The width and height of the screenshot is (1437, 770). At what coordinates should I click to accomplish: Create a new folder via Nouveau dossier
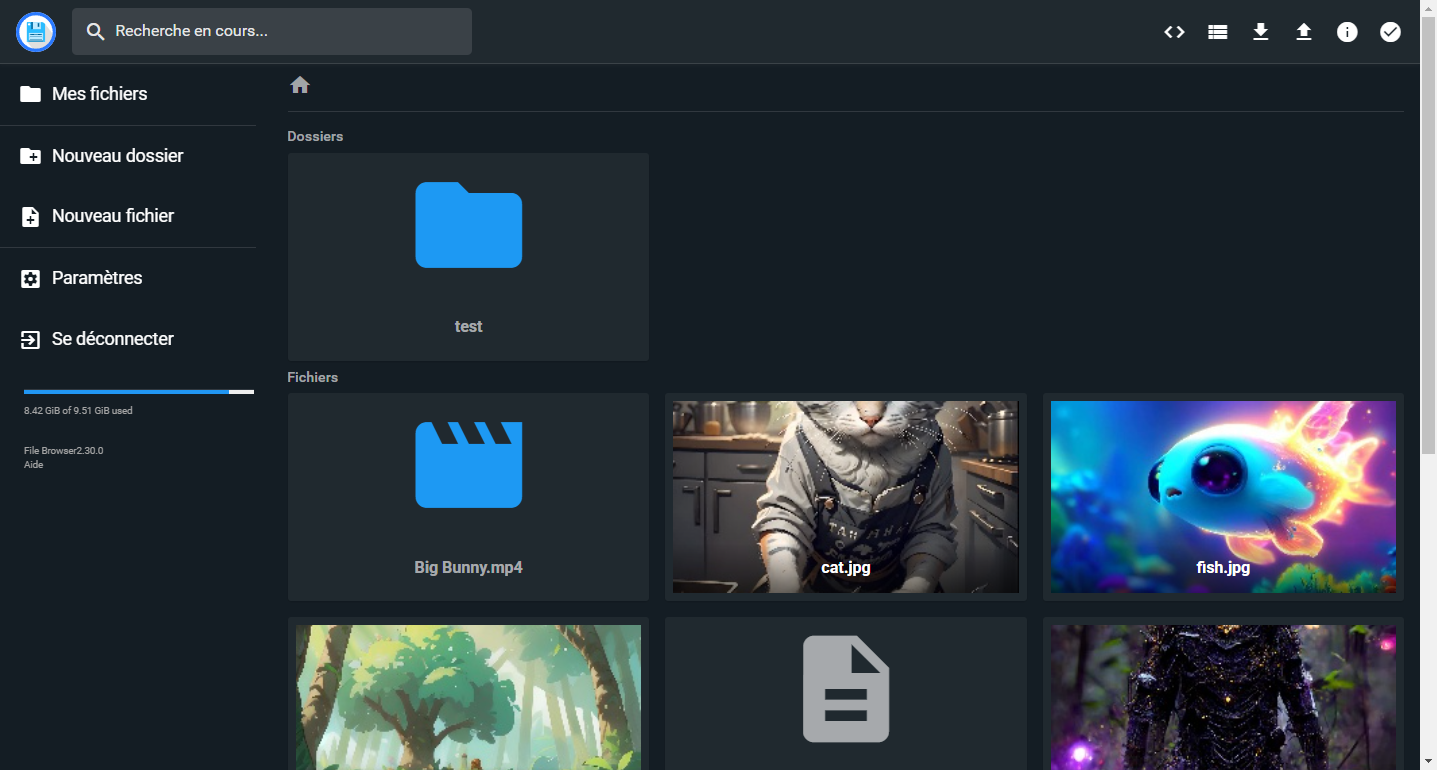point(117,156)
